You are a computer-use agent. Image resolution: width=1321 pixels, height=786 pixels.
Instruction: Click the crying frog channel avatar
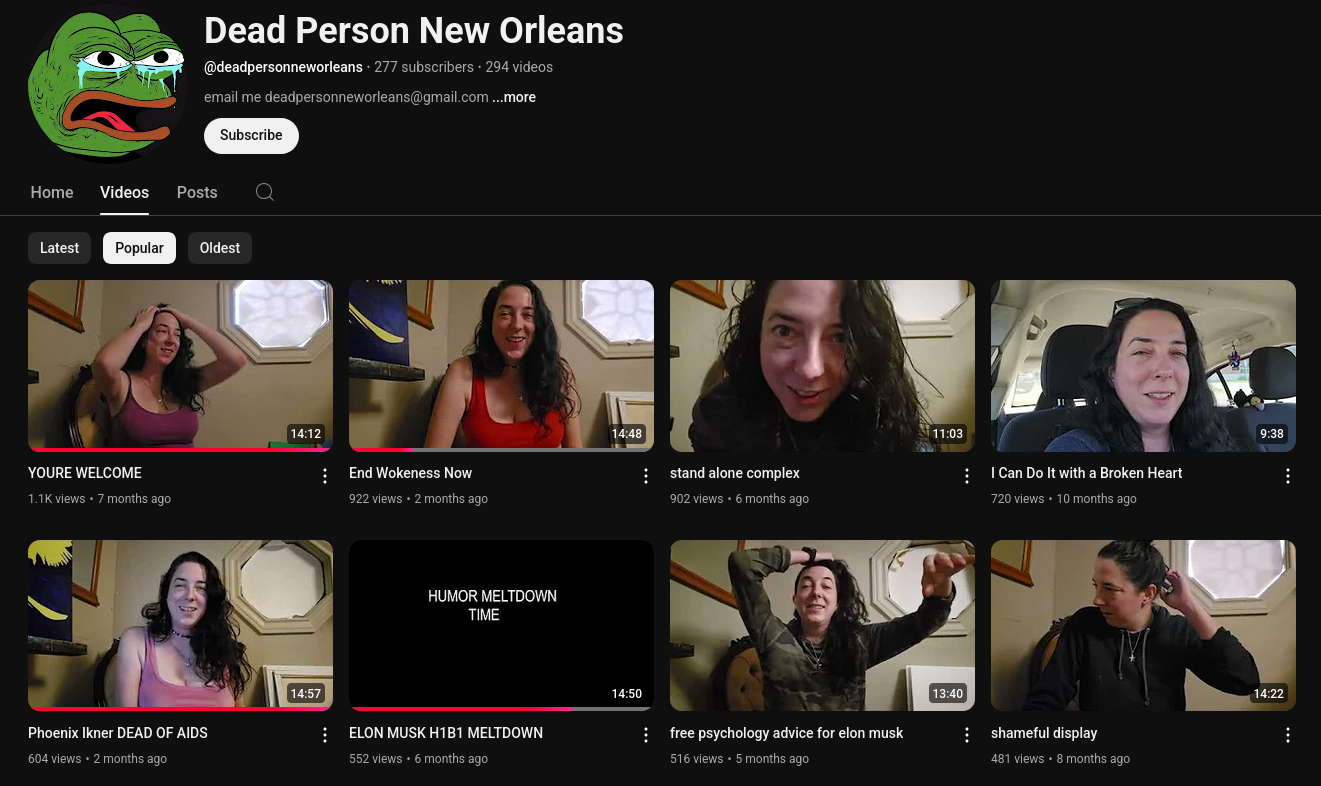point(108,82)
